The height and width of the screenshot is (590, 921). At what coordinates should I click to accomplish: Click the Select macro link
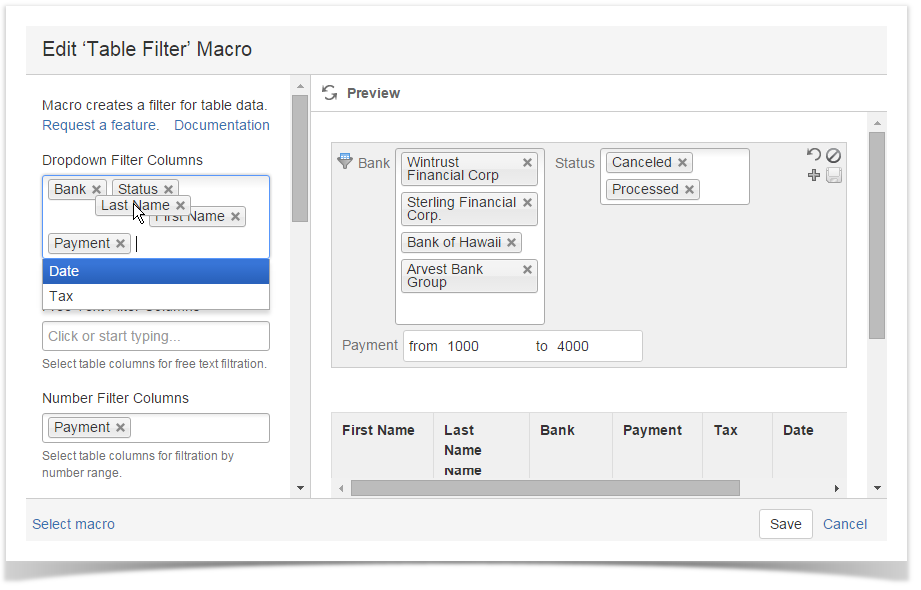tap(73, 524)
